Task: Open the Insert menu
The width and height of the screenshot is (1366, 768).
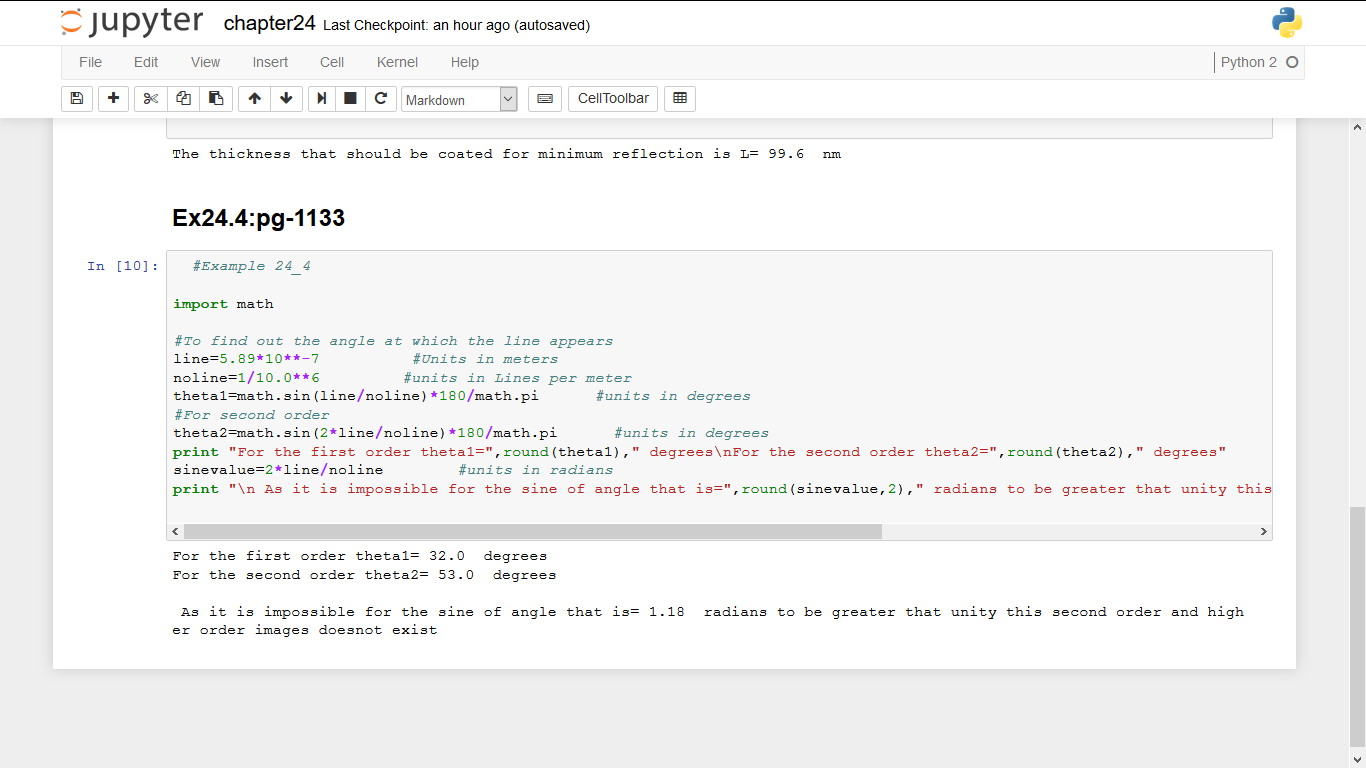Action: [x=270, y=62]
